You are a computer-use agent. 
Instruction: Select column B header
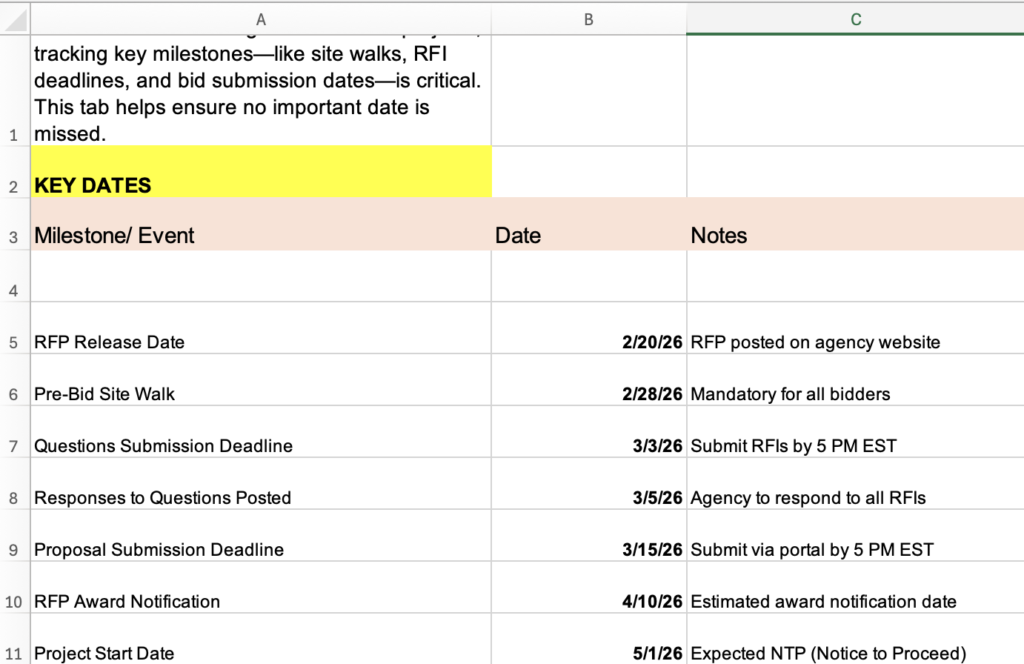588,18
